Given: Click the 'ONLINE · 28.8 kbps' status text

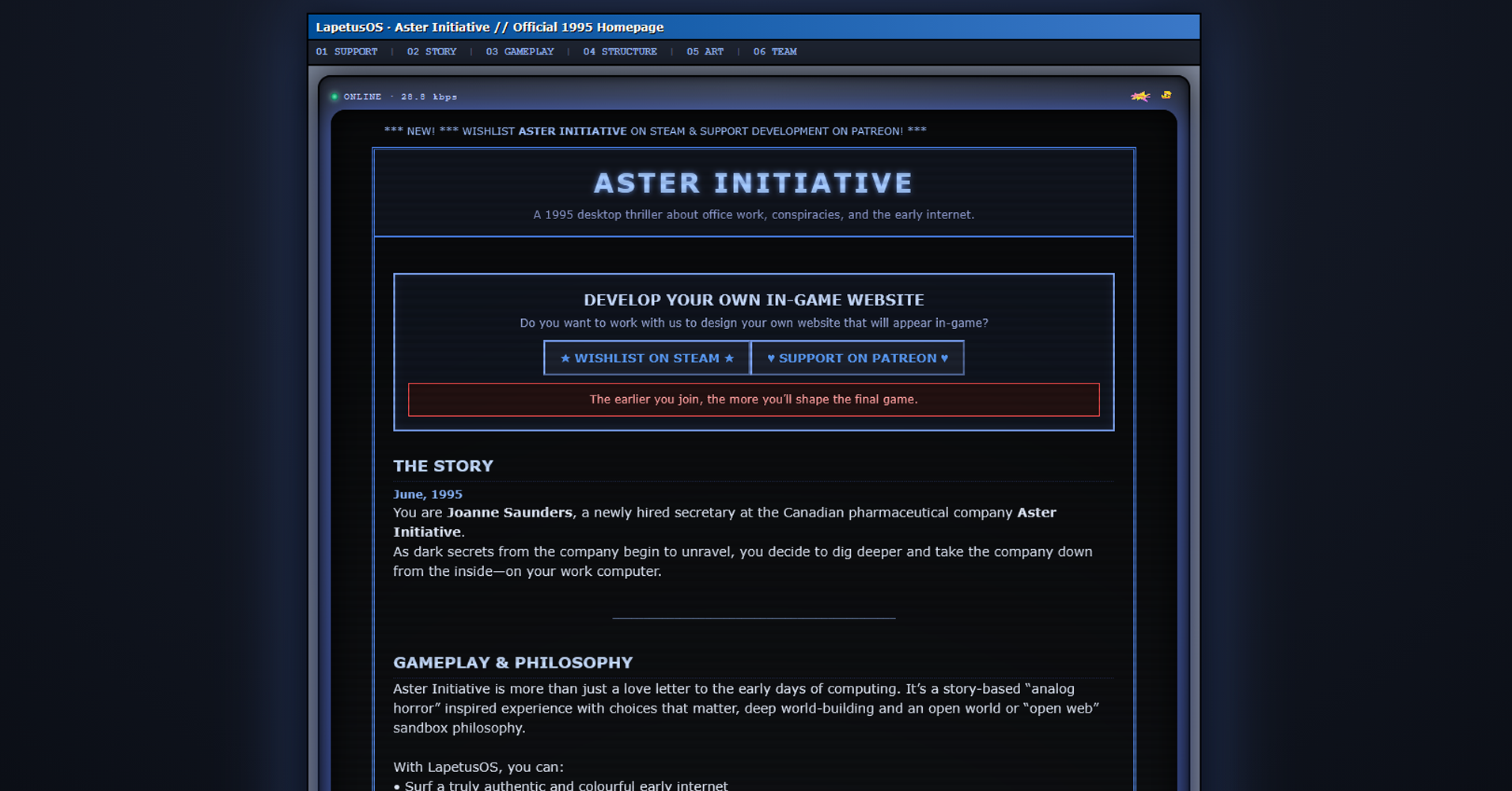Looking at the screenshot, I should coord(400,97).
